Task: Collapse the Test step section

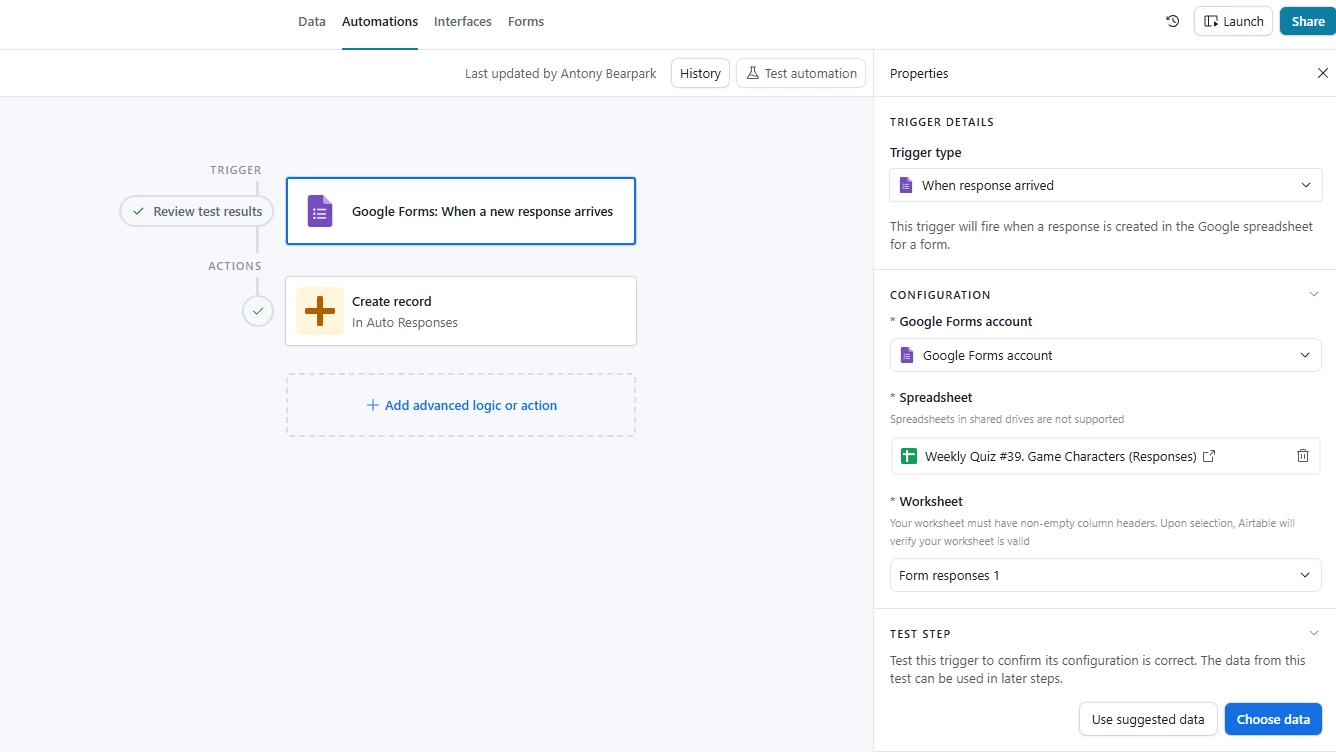Action: coord(1314,633)
